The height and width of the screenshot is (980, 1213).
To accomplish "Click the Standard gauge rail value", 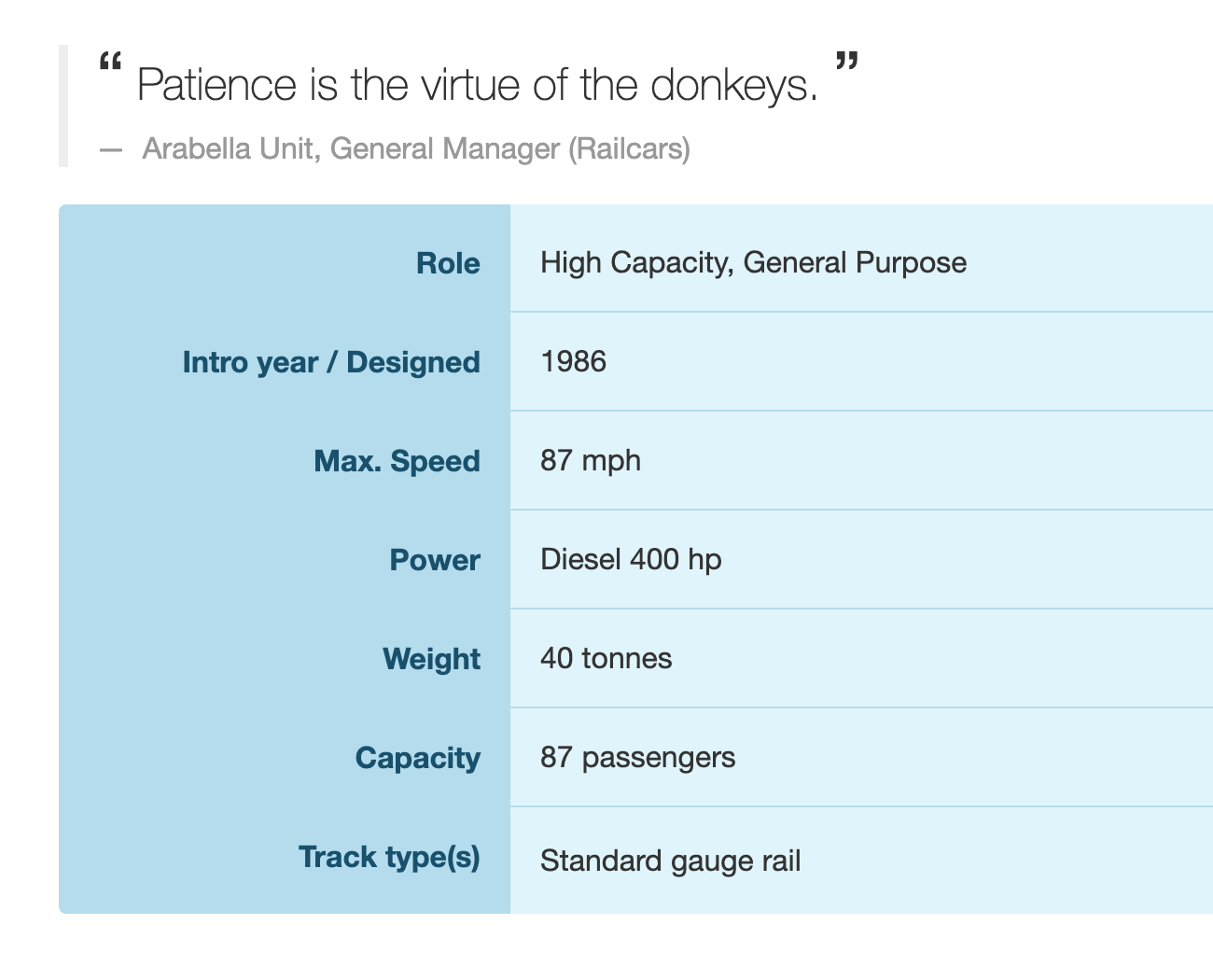I will [670, 860].
